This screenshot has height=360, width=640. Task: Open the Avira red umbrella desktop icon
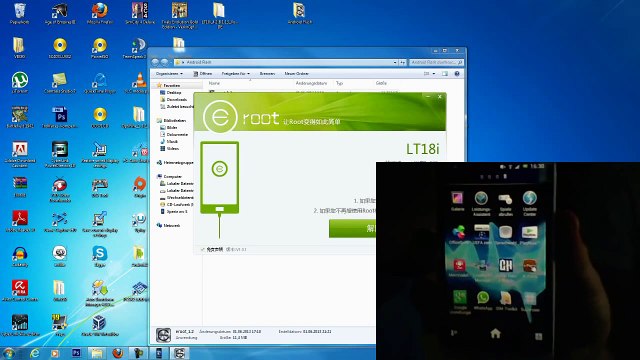pyautogui.click(x=20, y=291)
